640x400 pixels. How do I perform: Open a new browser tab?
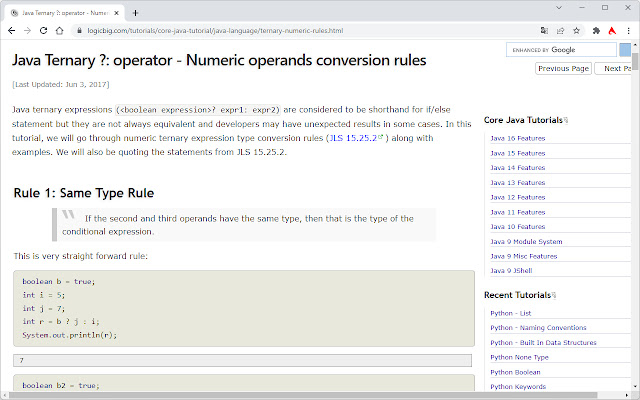(135, 12)
